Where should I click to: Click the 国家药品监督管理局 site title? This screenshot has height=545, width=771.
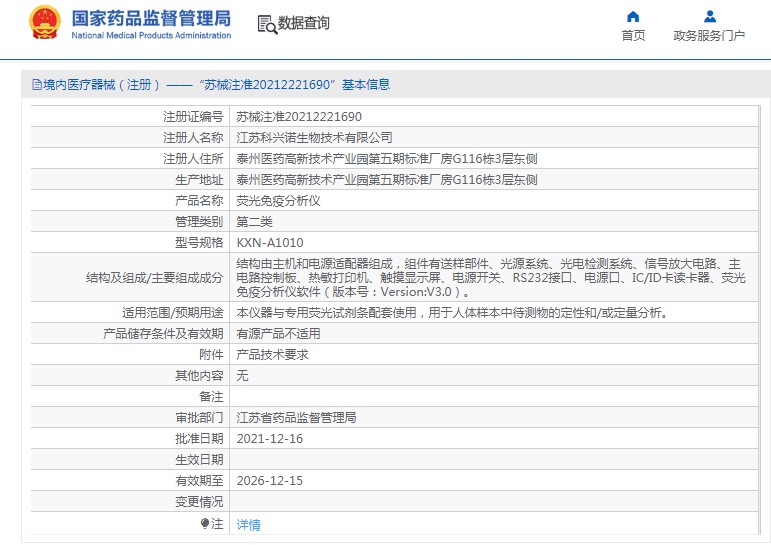click(x=151, y=17)
